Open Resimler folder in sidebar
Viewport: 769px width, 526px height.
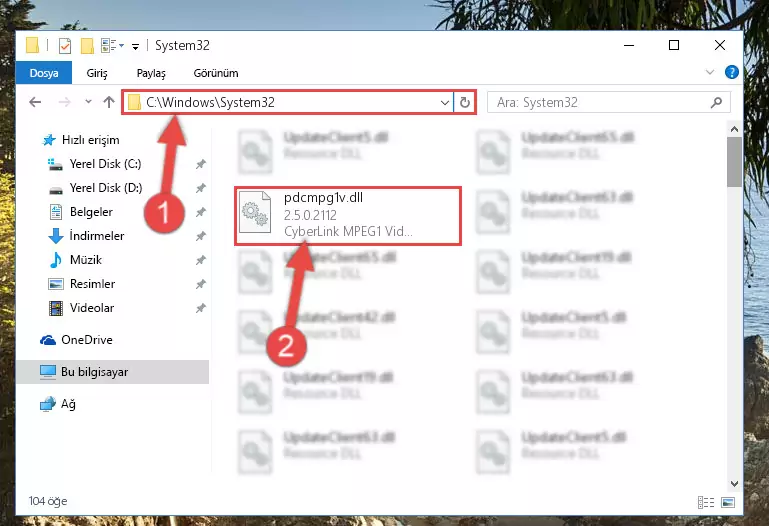(x=82, y=284)
